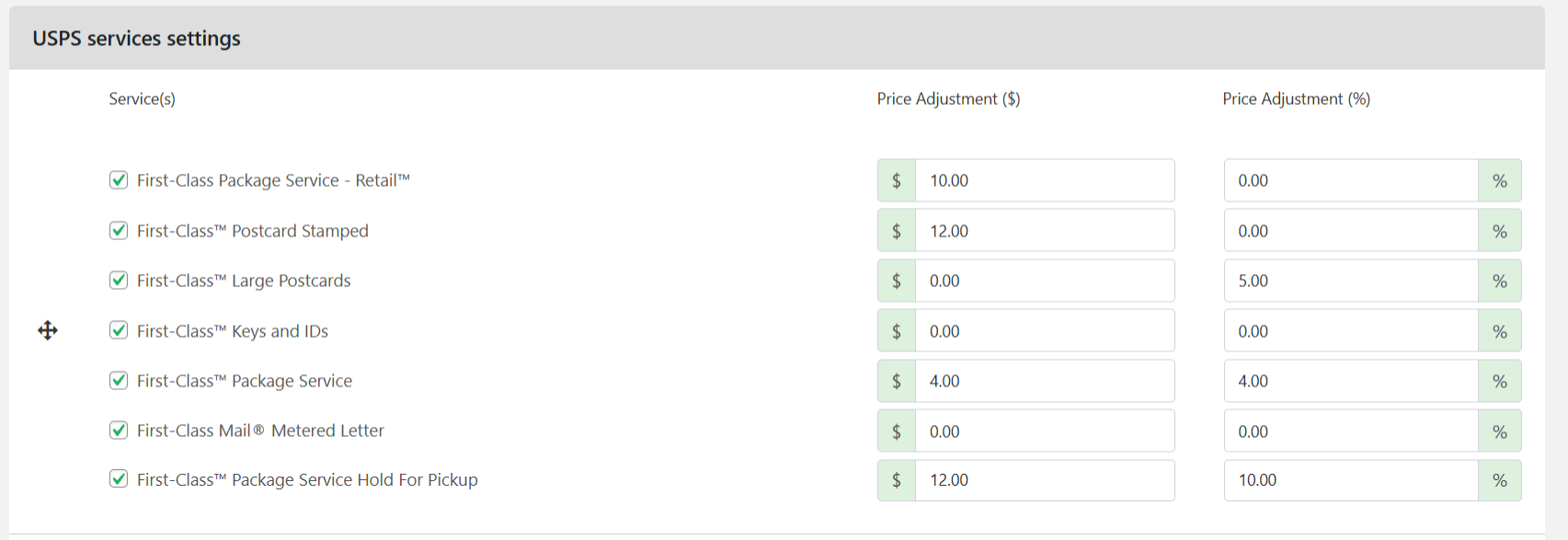Click the dollar icon for Metered Letter row
Image resolution: width=1568 pixels, height=540 pixels.
[897, 431]
